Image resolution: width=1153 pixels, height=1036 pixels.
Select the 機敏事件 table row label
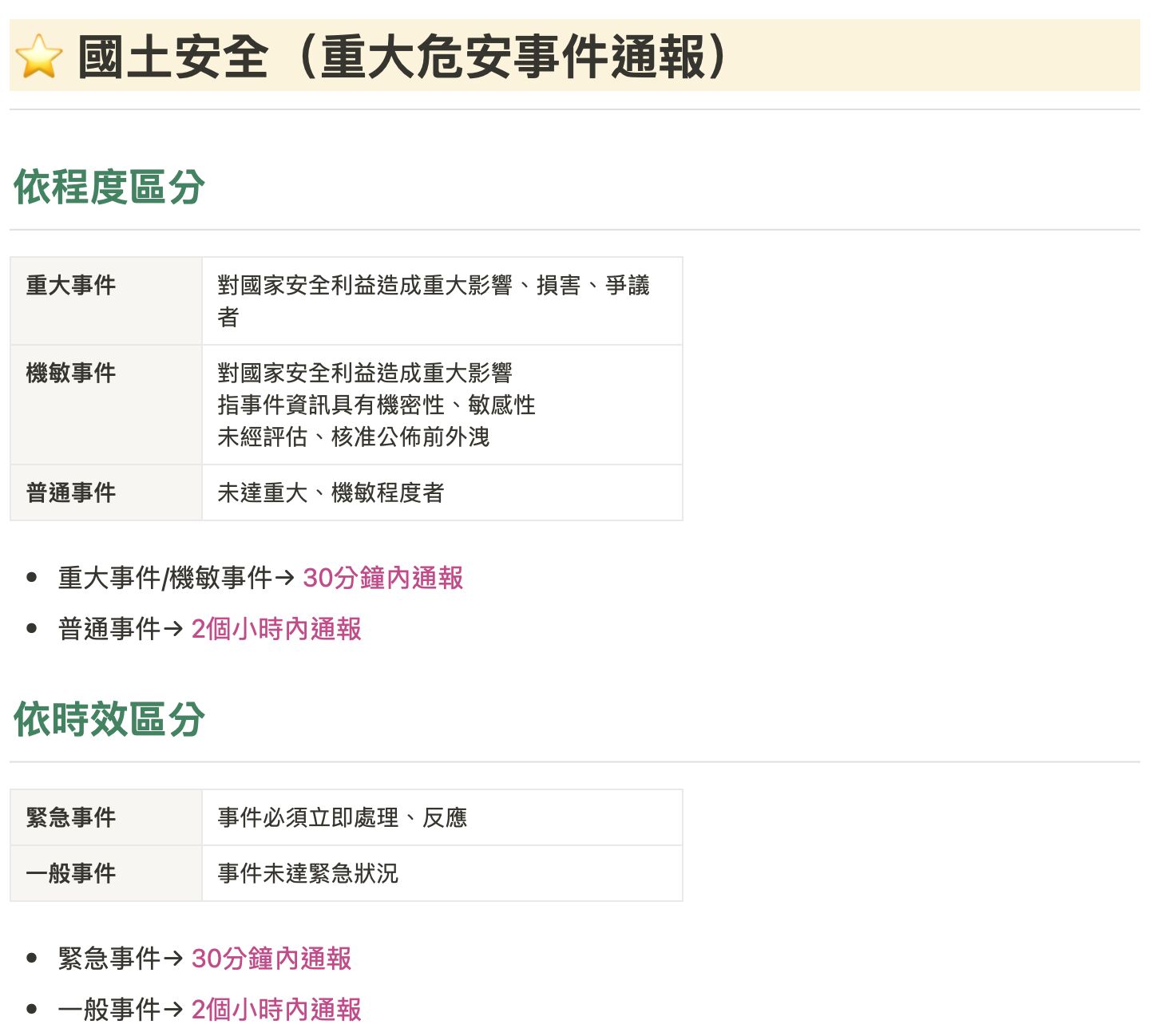[x=71, y=373]
